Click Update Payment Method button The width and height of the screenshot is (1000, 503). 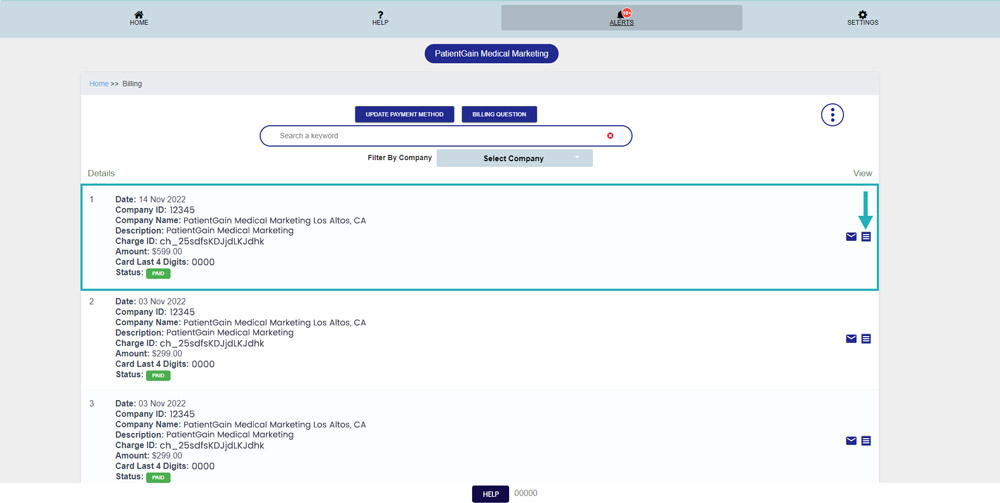click(x=404, y=114)
